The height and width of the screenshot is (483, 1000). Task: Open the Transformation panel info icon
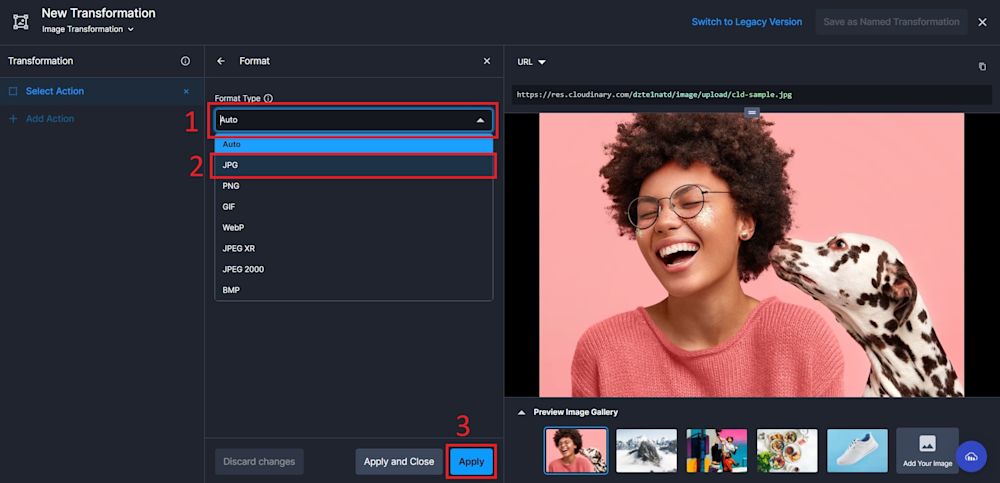185,61
